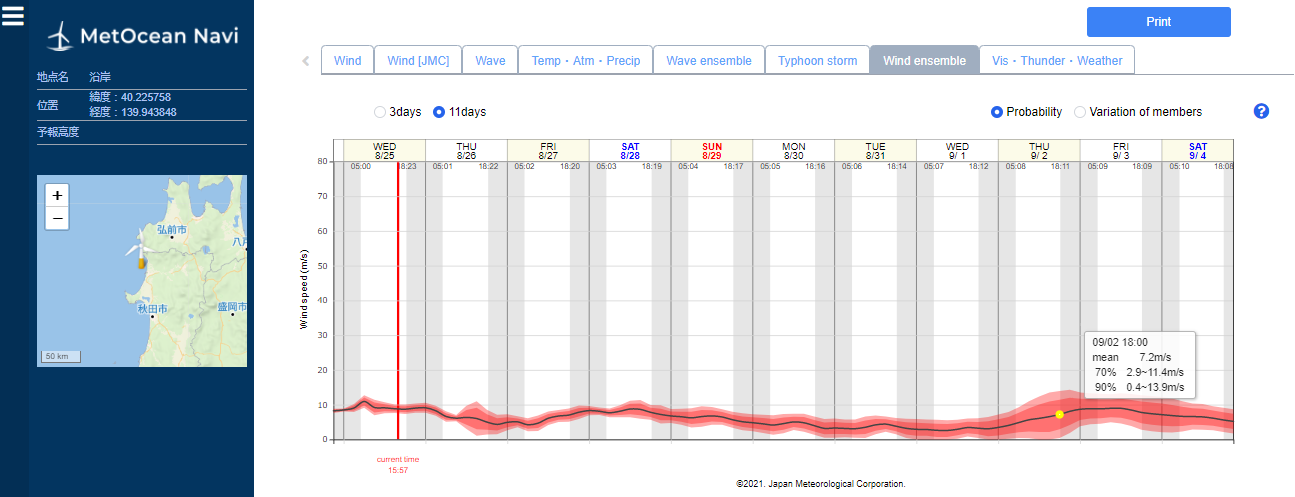This screenshot has width=1295, height=497.
Task: Click the 沿岸 location name
Action: pos(100,77)
